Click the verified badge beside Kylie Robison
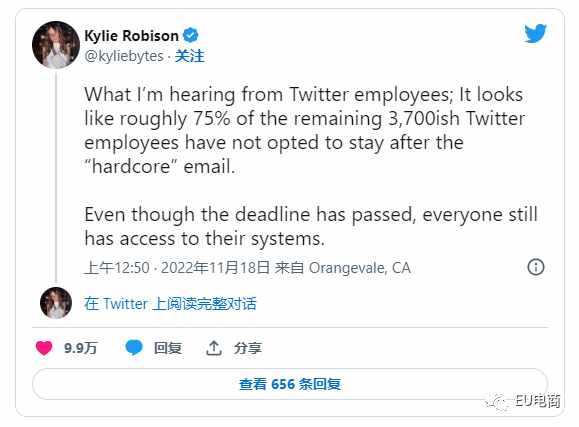The image size is (579, 427). tap(191, 35)
